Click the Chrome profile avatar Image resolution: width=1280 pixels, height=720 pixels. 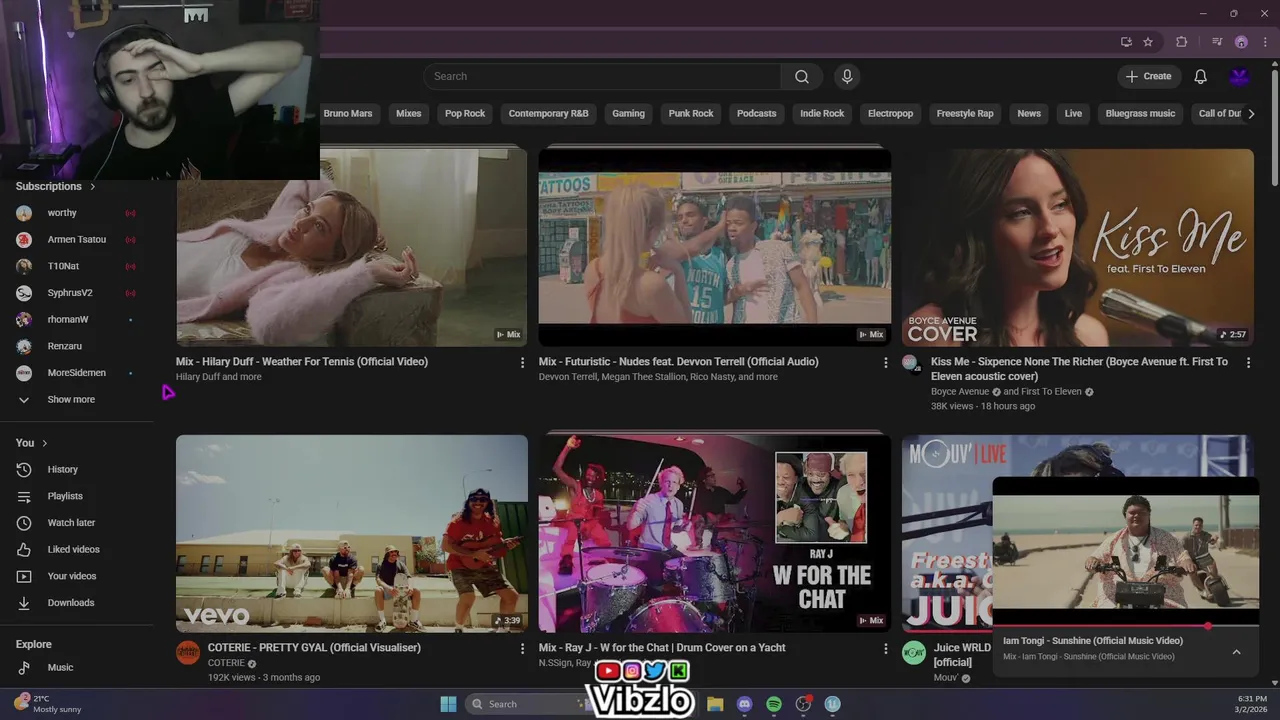point(1241,42)
